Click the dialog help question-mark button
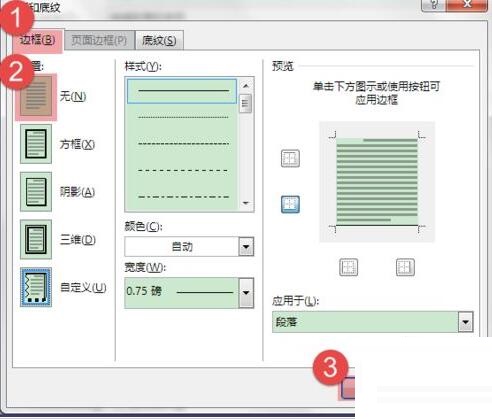Image resolution: width=492 pixels, height=419 pixels. click(434, 5)
